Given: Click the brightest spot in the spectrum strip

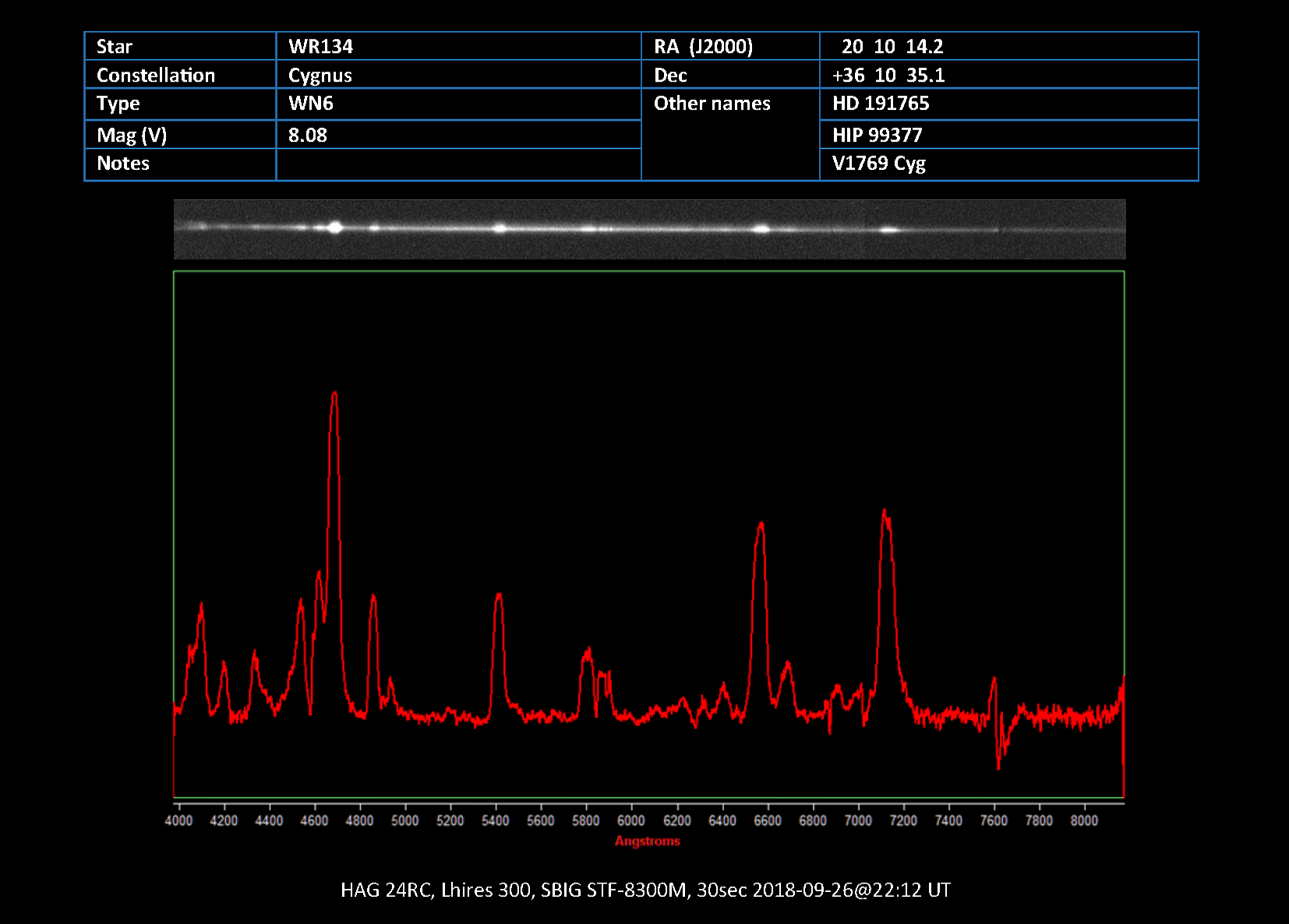Looking at the screenshot, I should click(x=335, y=227).
